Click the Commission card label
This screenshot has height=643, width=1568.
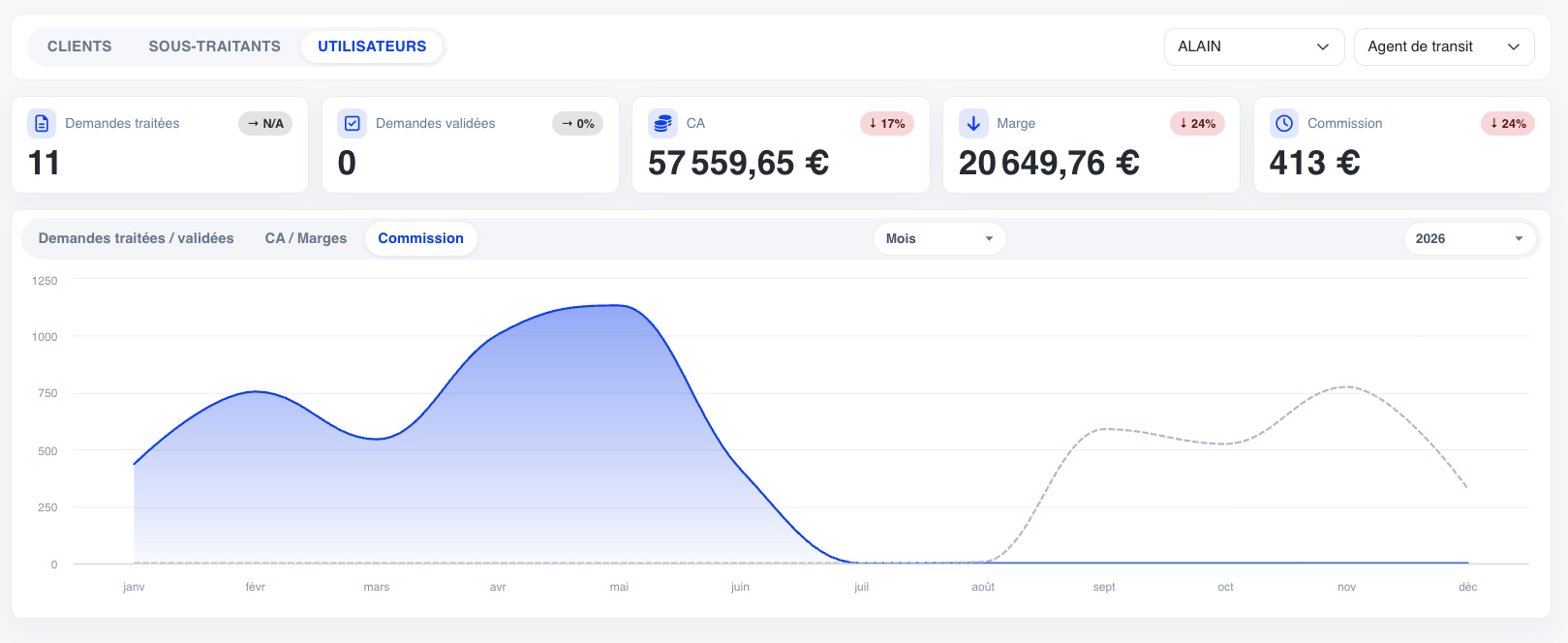1344,123
